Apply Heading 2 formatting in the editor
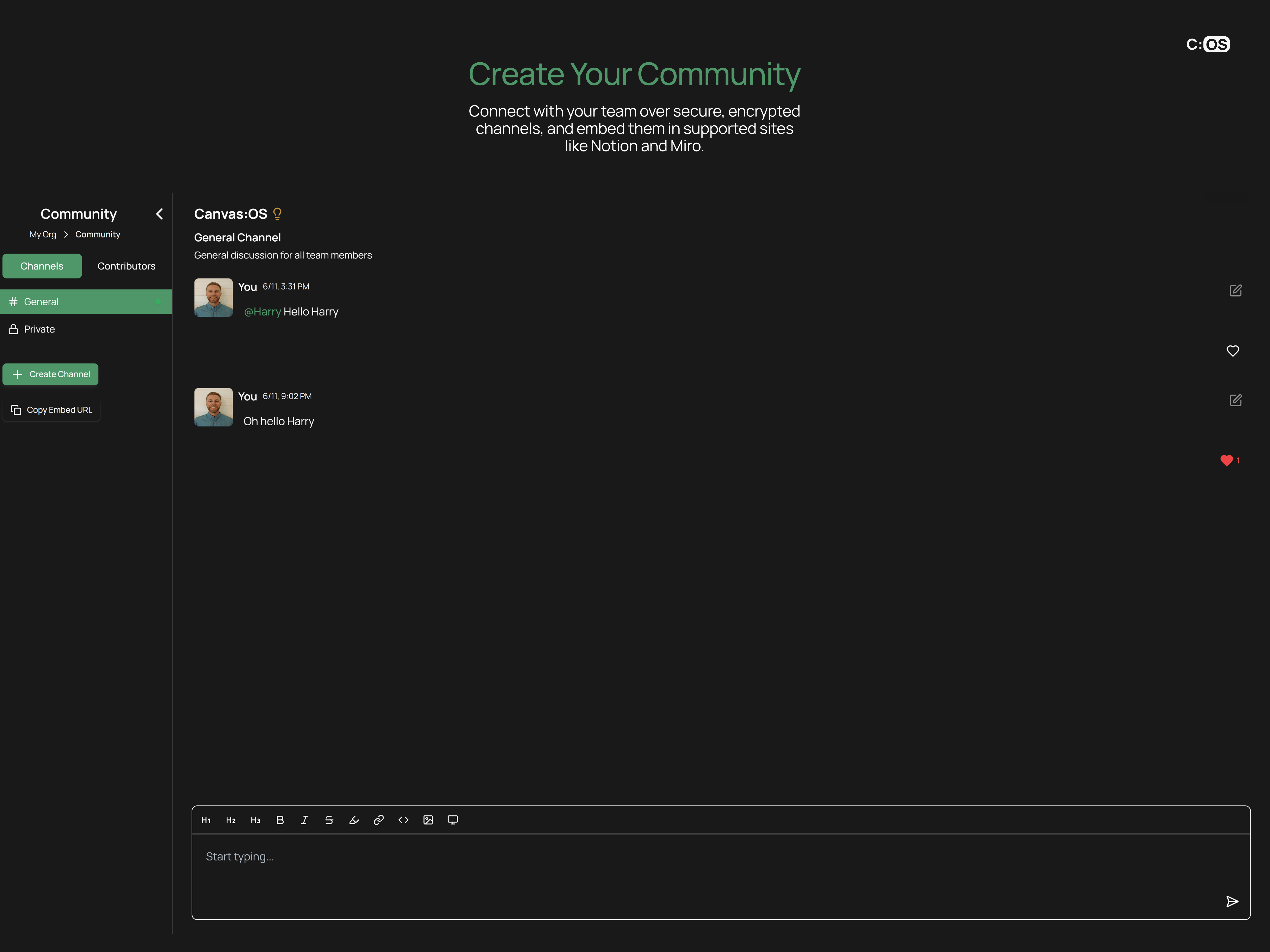Screen dimensions: 1270x952 point(231,820)
